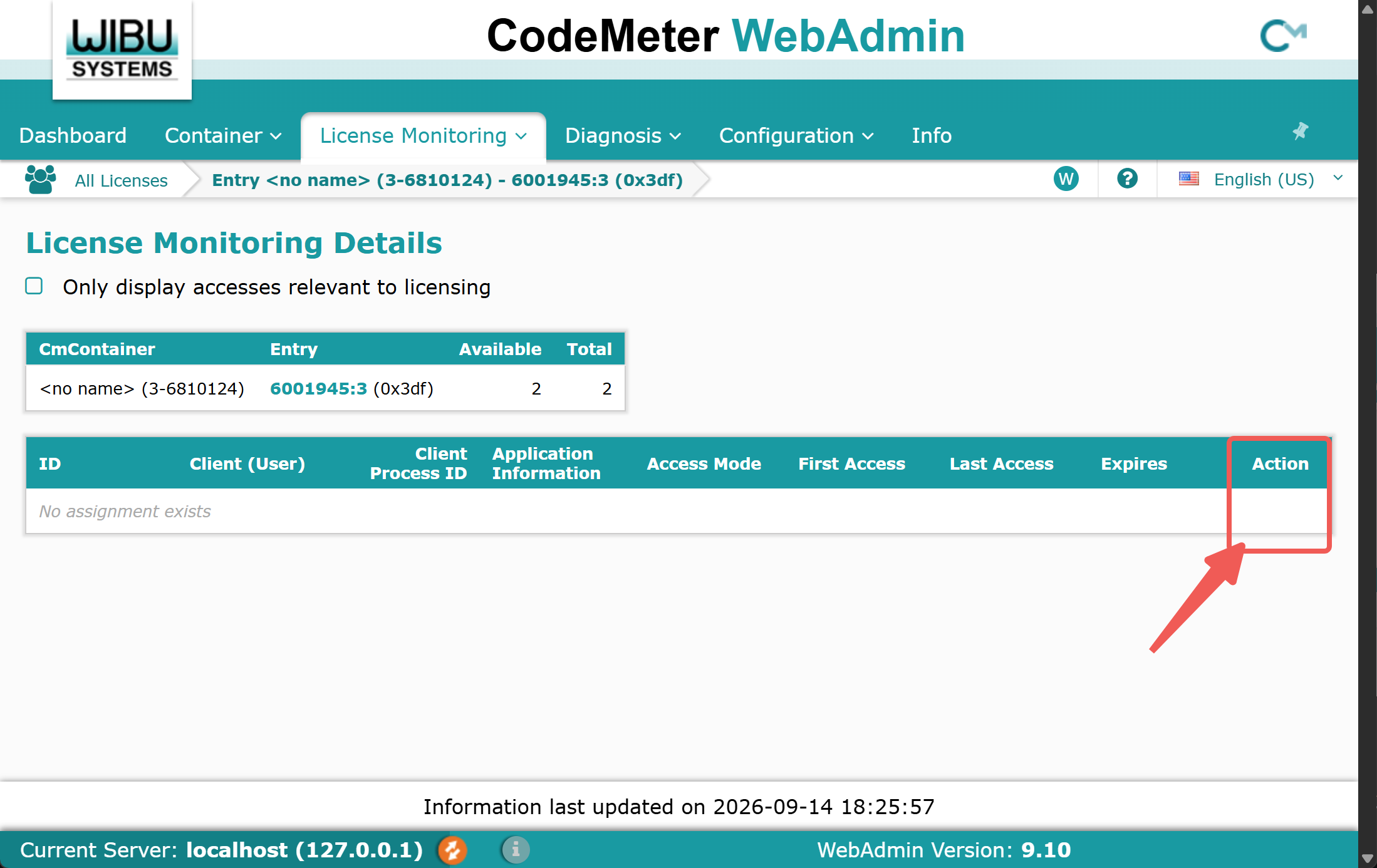
Task: Click the License Monitoring Details heading
Action: [234, 243]
